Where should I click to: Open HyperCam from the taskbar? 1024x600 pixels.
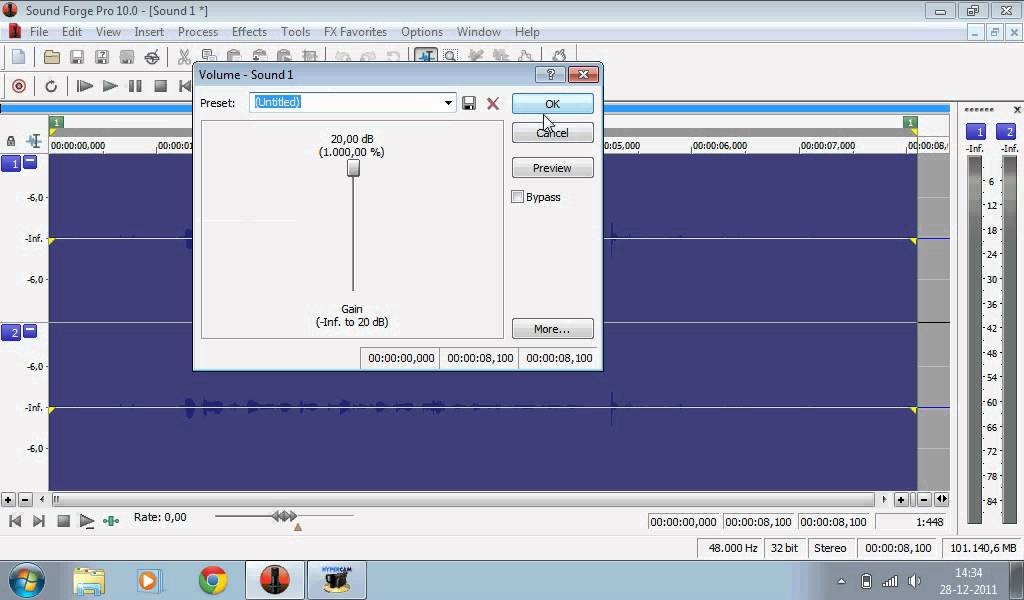337,580
